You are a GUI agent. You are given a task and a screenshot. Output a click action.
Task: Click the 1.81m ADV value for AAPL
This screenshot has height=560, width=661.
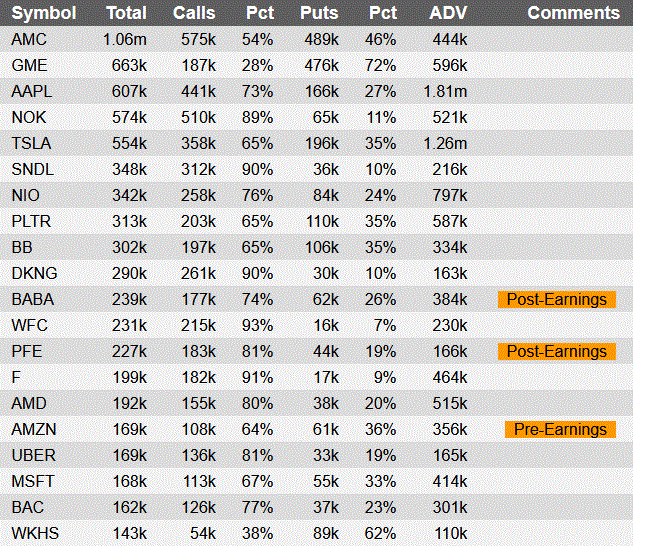click(445, 91)
